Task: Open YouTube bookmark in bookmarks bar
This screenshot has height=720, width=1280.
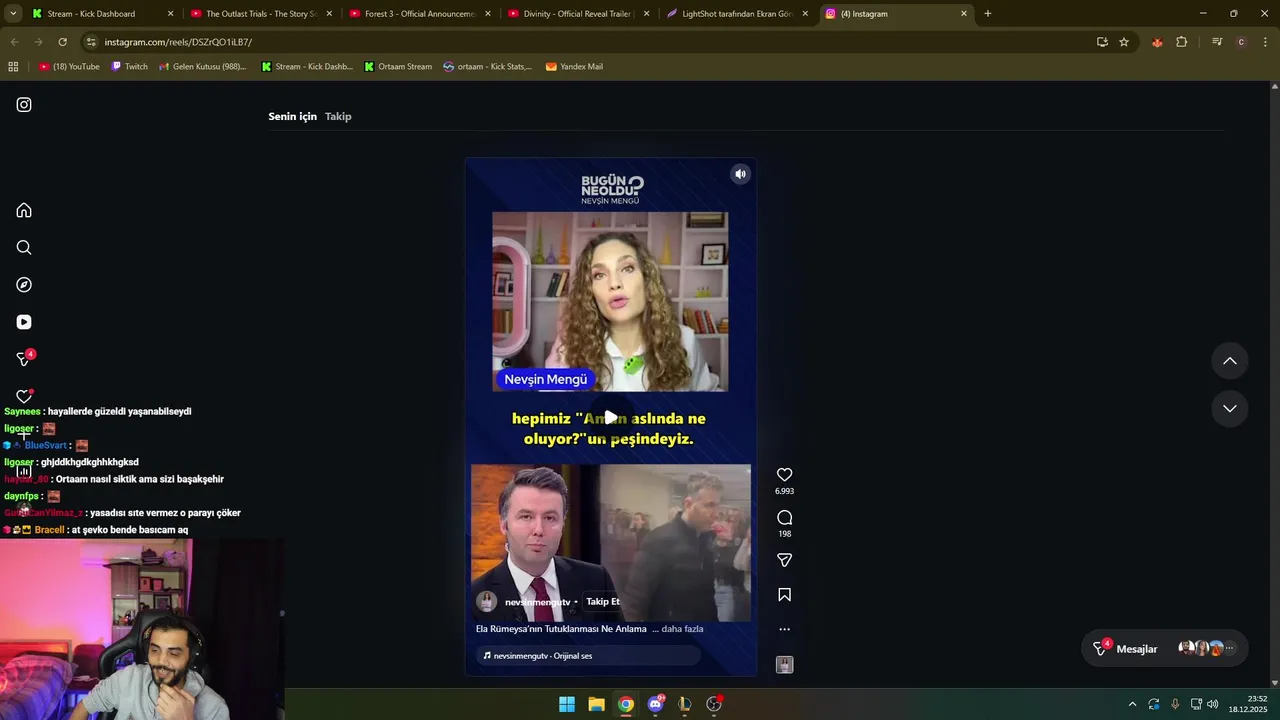Action: 69,67
